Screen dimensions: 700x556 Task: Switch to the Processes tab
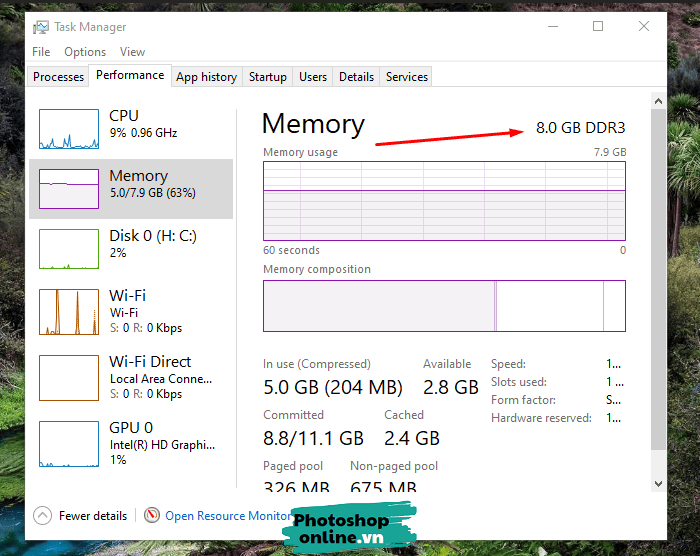pos(58,77)
